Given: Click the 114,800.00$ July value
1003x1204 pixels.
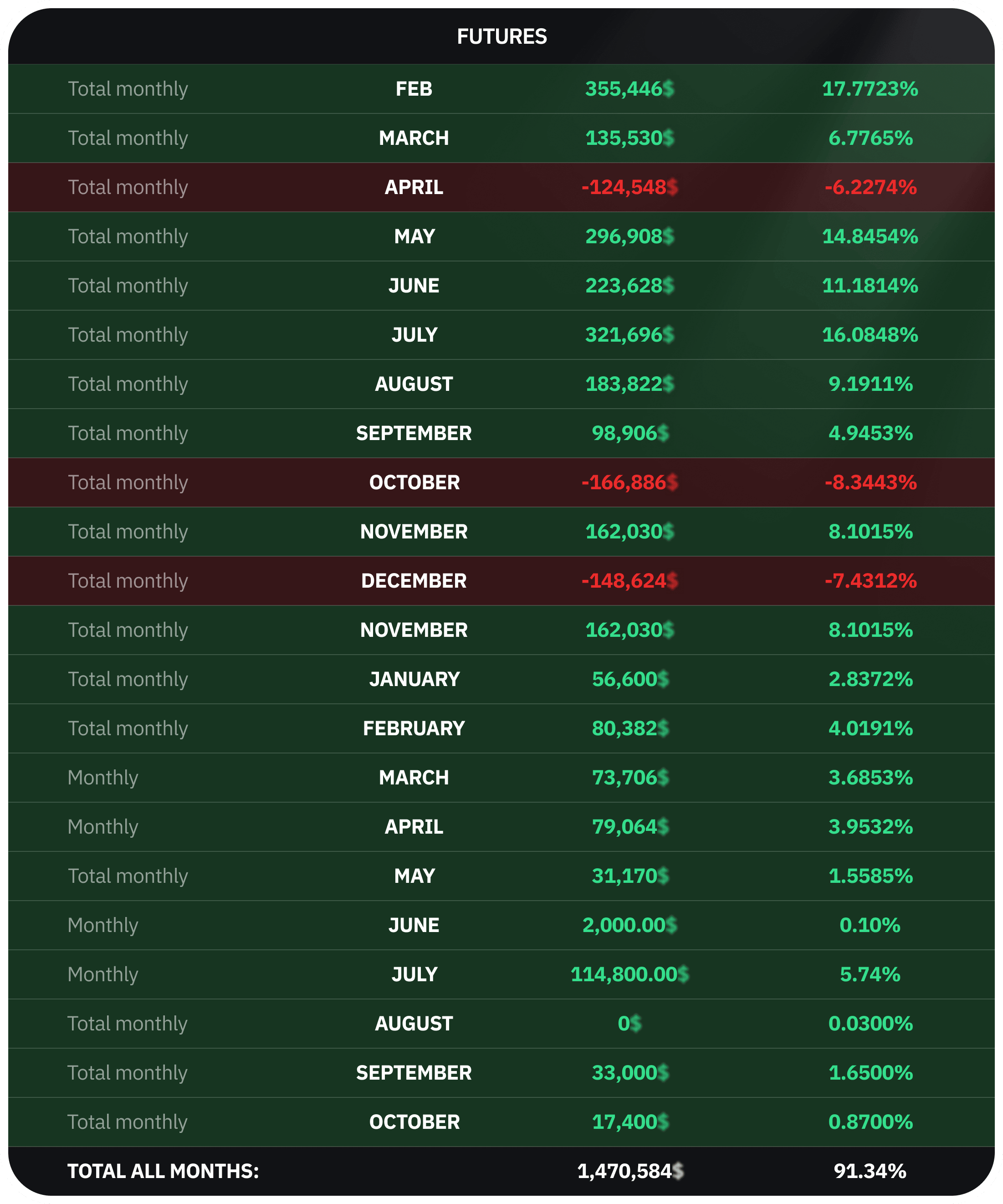Looking at the screenshot, I should pyautogui.click(x=629, y=975).
